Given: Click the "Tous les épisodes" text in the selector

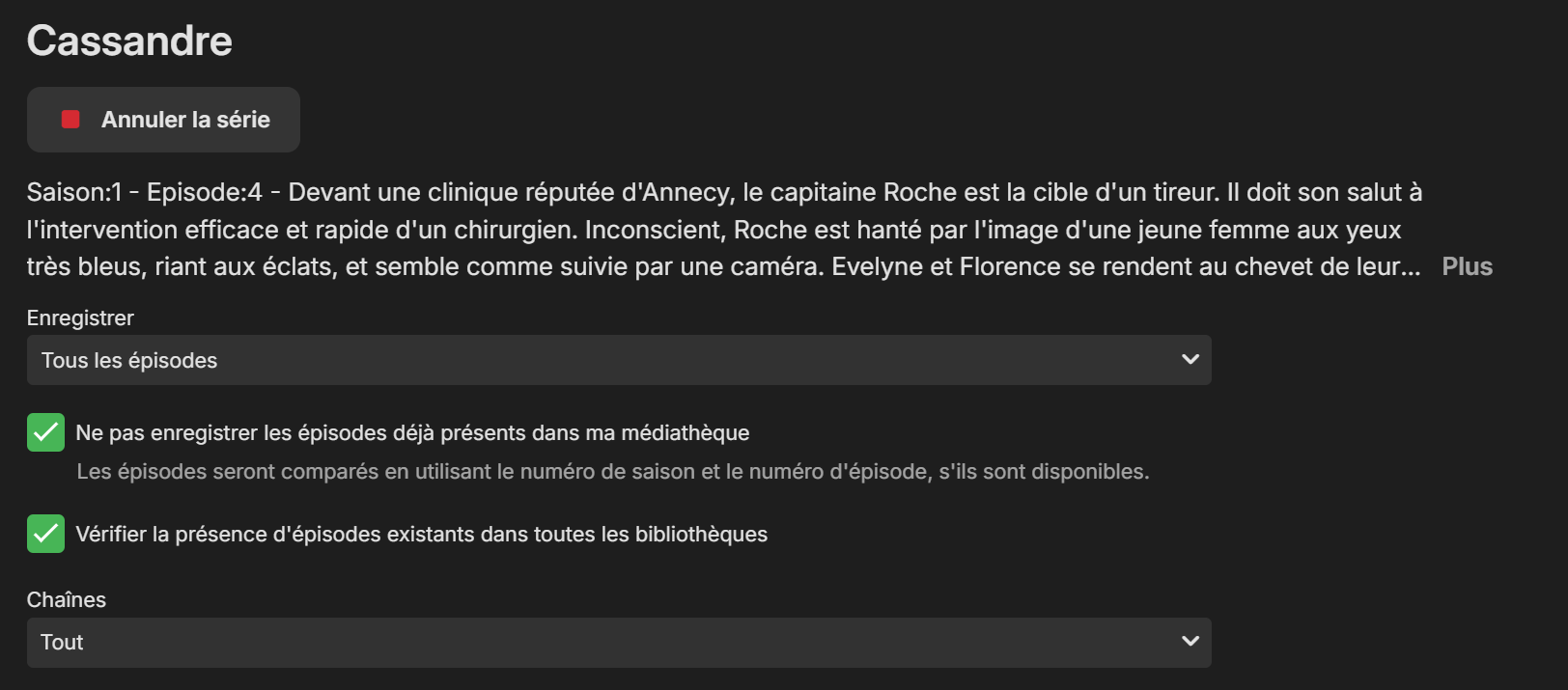Looking at the screenshot, I should click(x=129, y=361).
